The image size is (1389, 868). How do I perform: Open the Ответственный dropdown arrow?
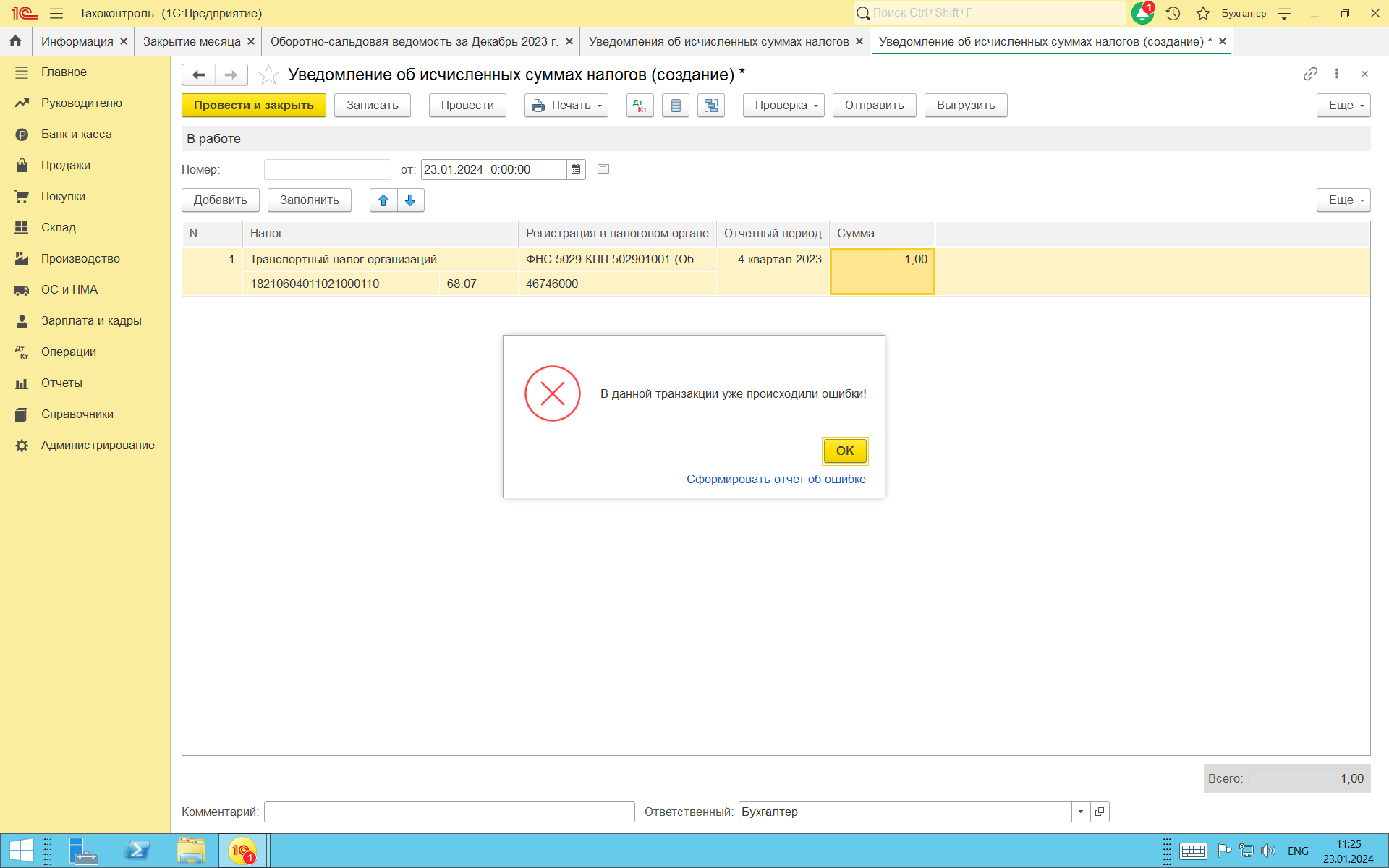coord(1080,812)
